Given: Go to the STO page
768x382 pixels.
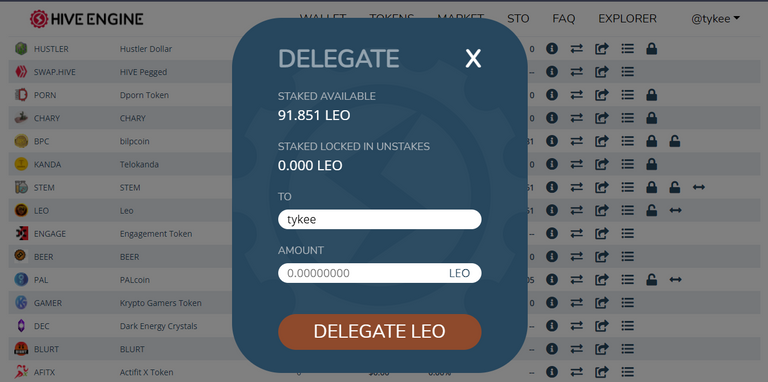Looking at the screenshot, I should pos(518,19).
